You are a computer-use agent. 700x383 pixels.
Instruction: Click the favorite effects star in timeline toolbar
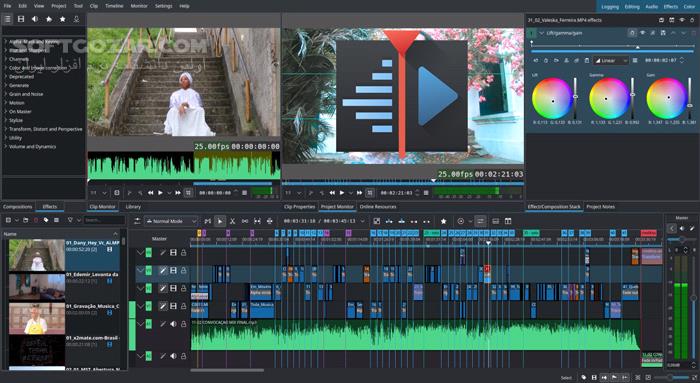443,221
